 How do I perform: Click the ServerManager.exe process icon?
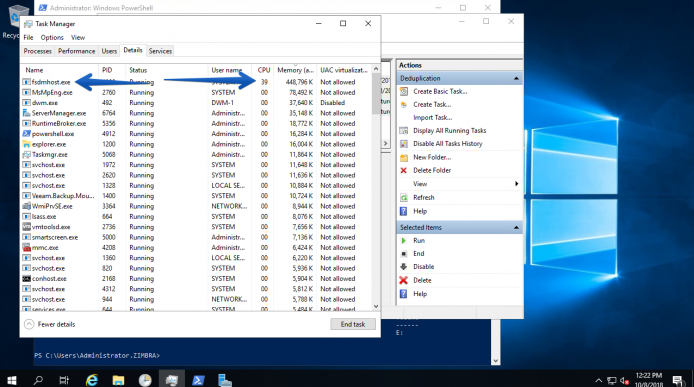[x=27, y=113]
